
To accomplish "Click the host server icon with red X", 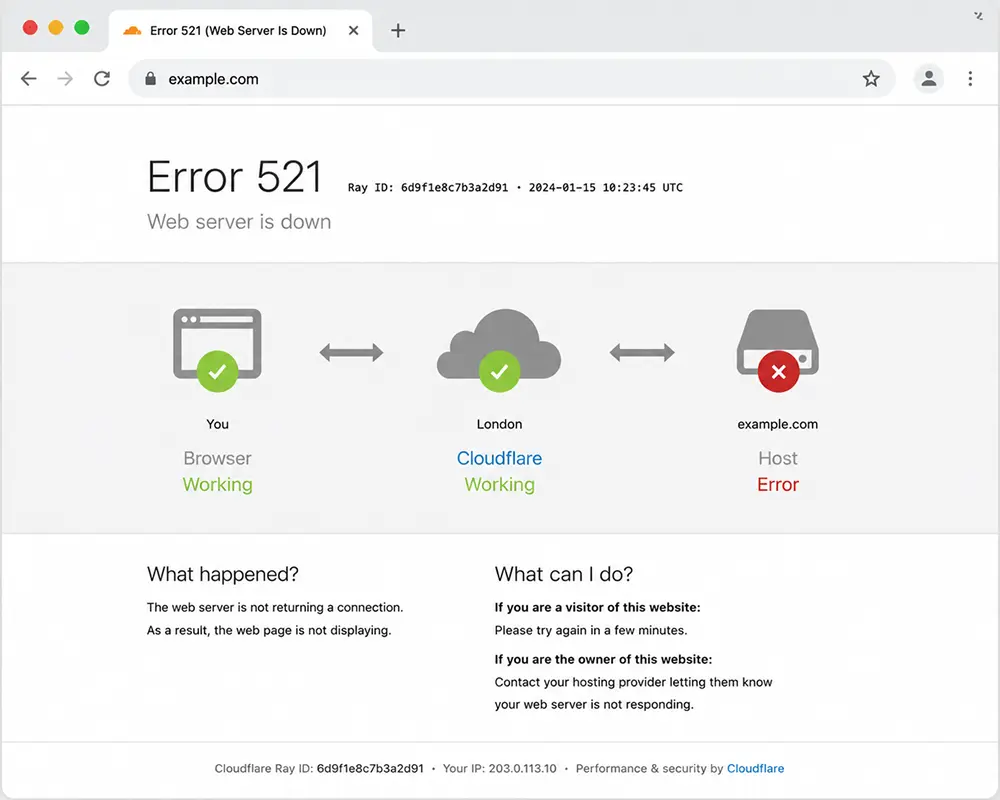I will [778, 350].
